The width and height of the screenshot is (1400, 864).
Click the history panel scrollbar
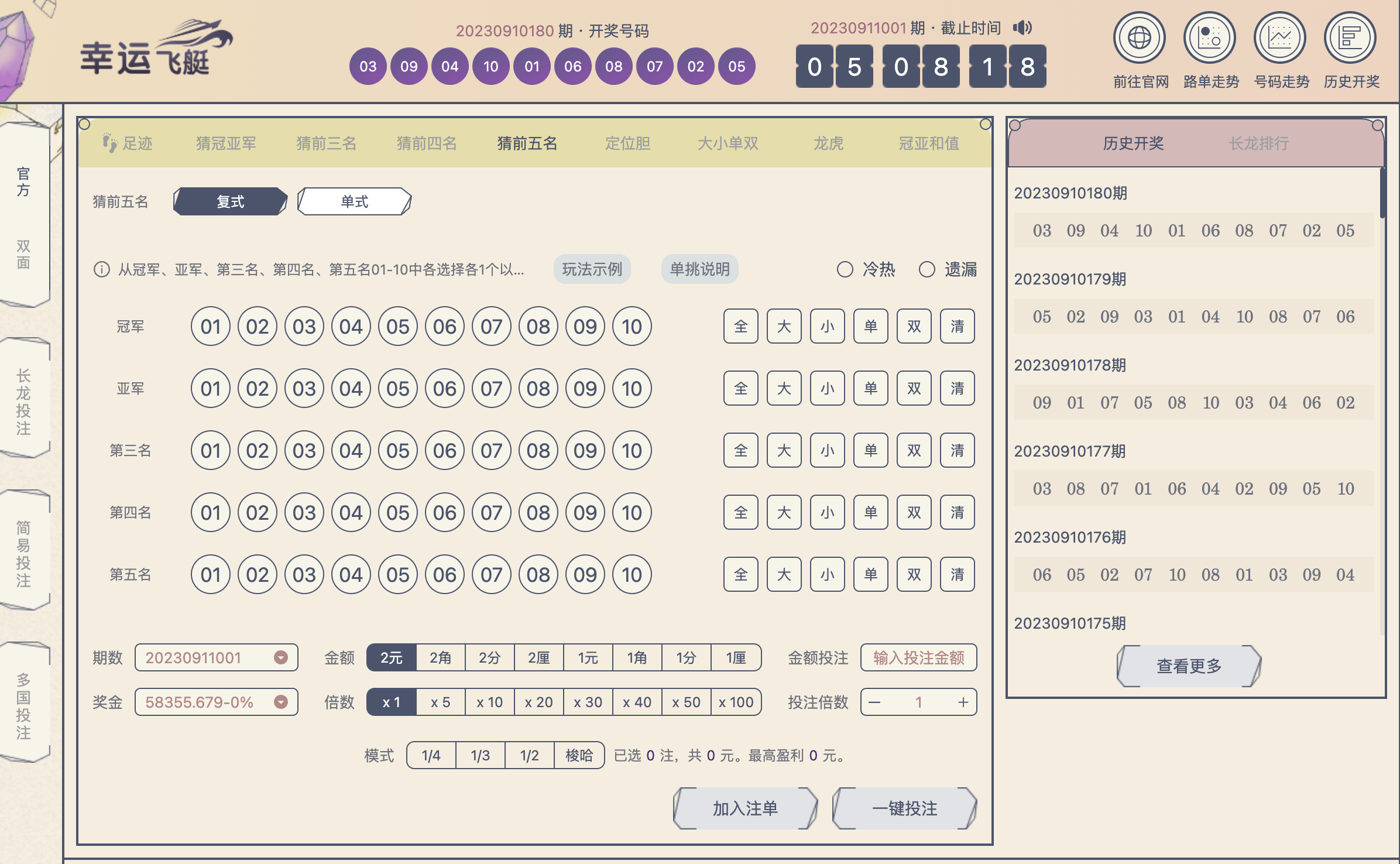tap(1382, 193)
